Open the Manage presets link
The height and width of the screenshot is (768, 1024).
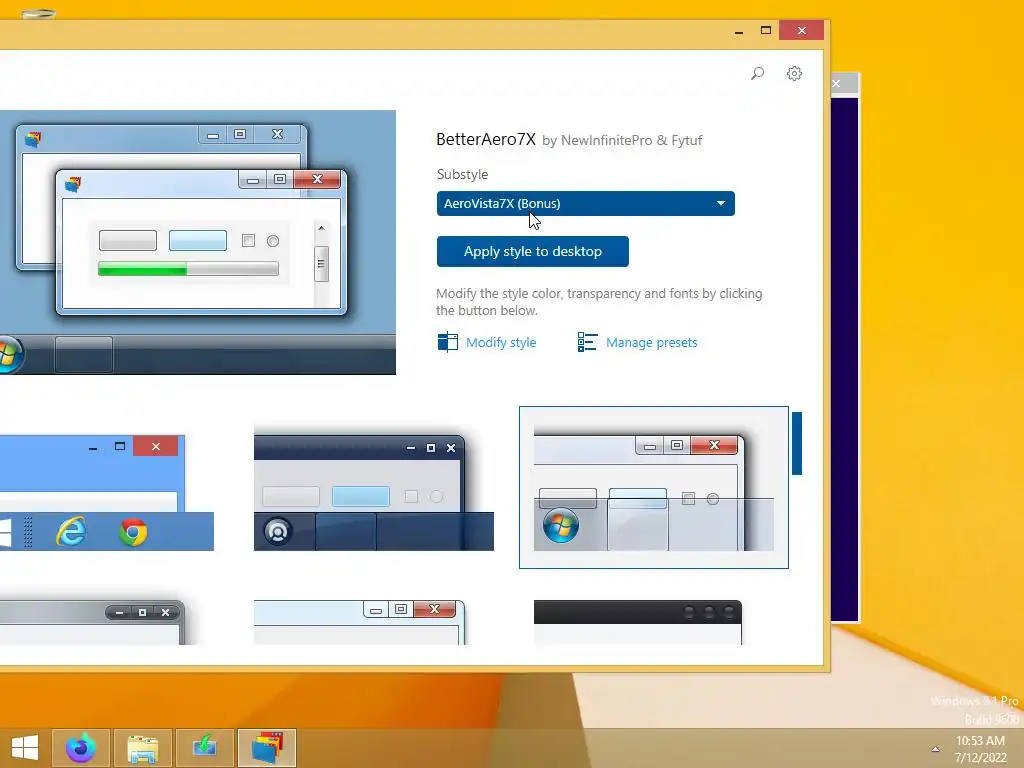[x=652, y=342]
